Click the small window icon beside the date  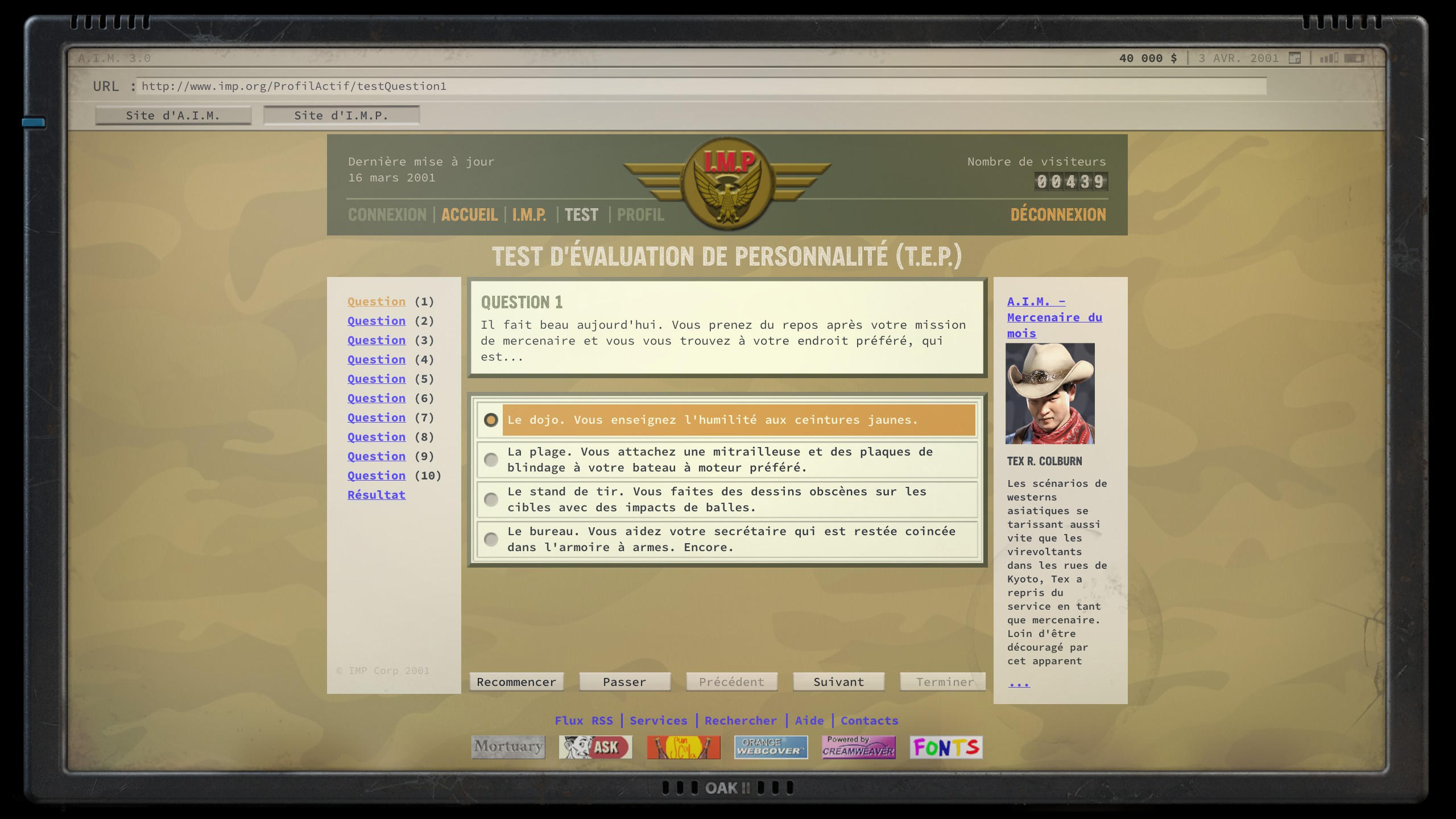pos(1294,58)
